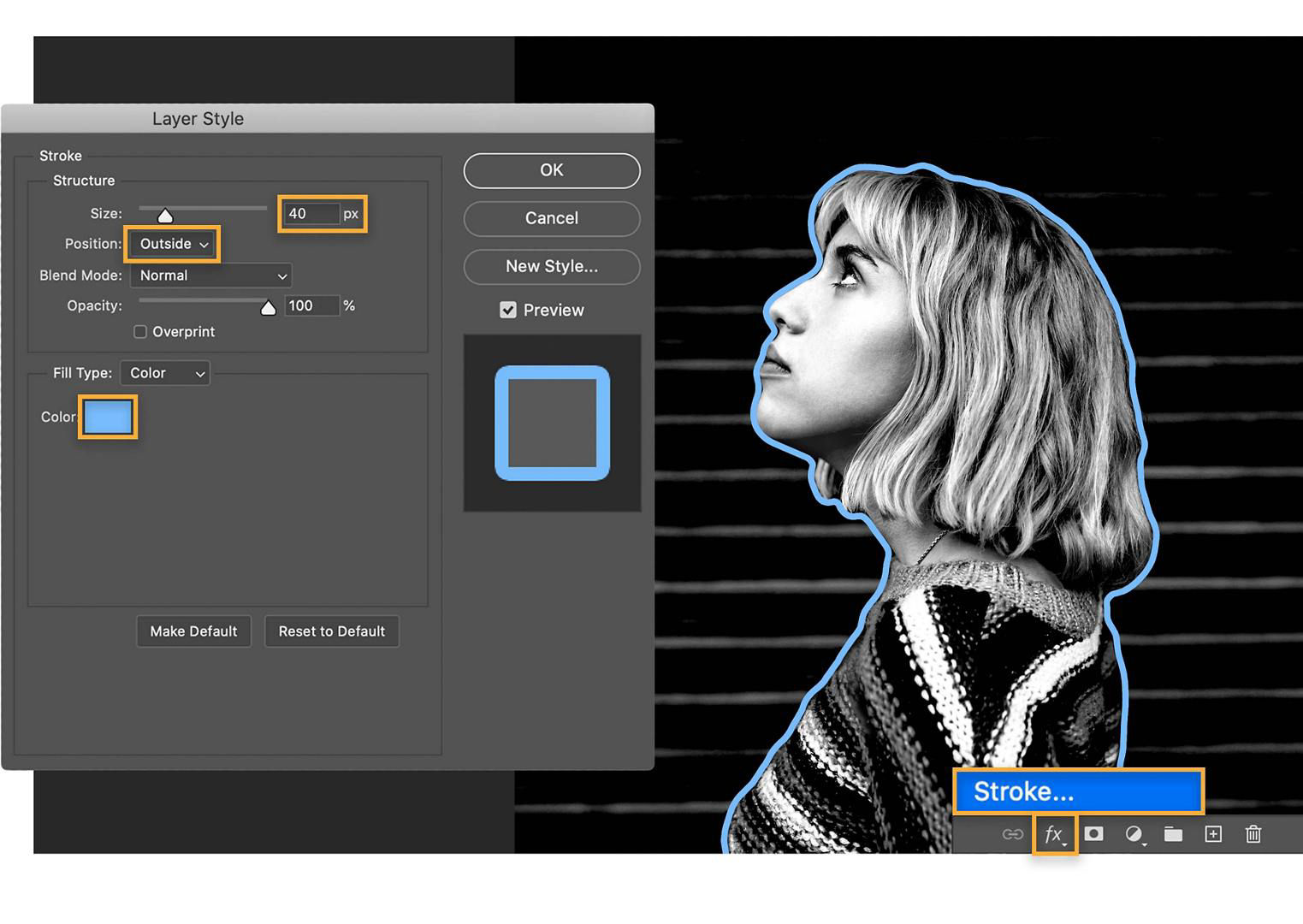
Task: Enable the Overprint checkbox
Action: coord(140,331)
